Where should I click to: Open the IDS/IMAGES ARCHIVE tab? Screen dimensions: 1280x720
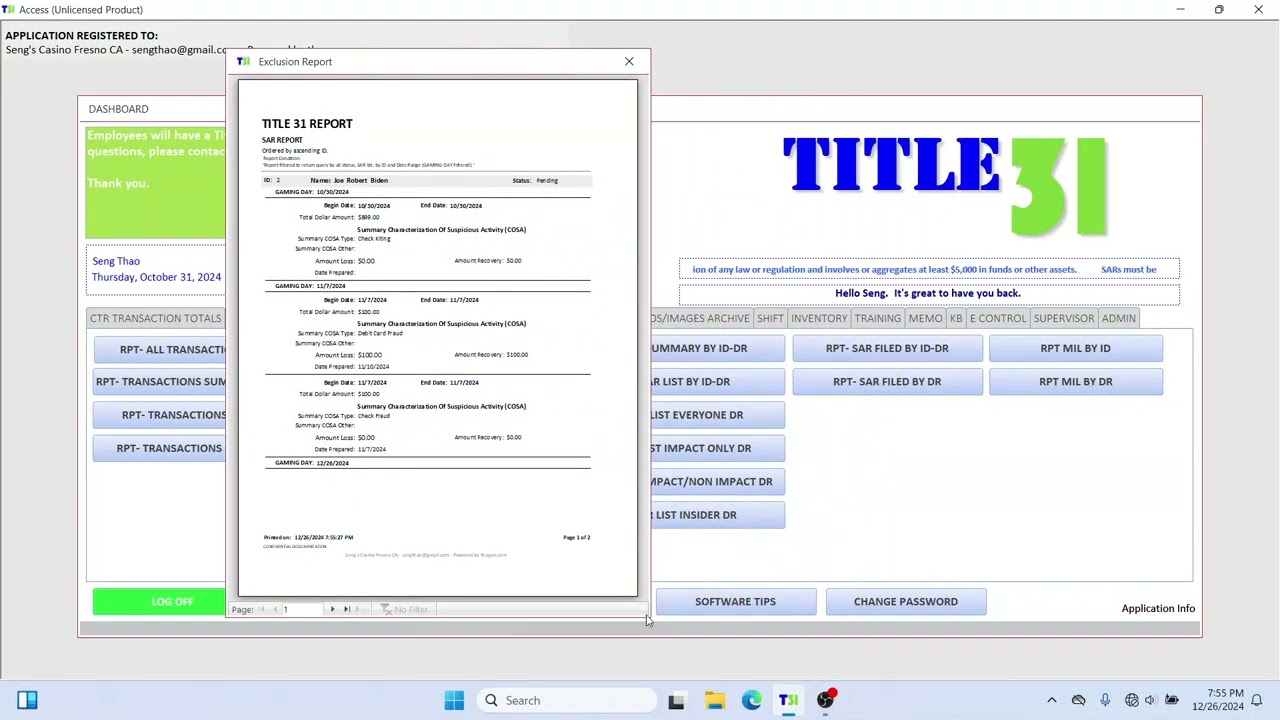click(x=700, y=318)
